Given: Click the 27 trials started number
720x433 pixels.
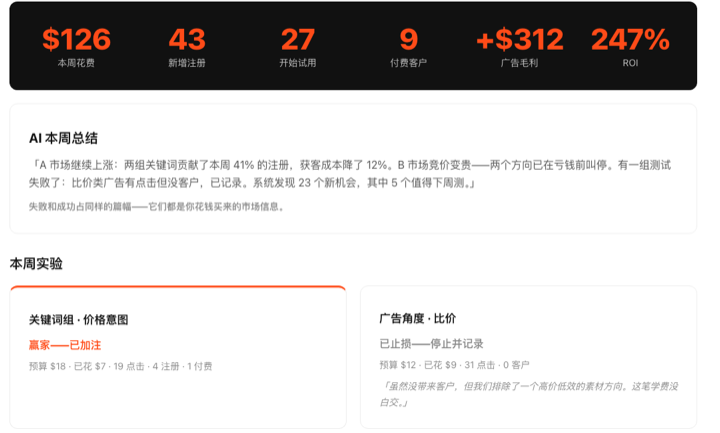Looking at the screenshot, I should point(298,39).
